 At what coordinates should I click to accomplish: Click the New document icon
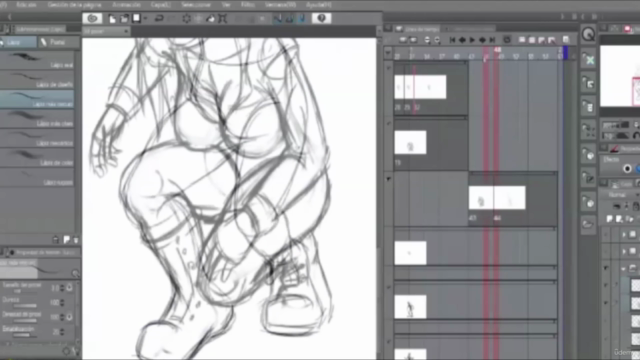pyautogui.click(x=112, y=18)
